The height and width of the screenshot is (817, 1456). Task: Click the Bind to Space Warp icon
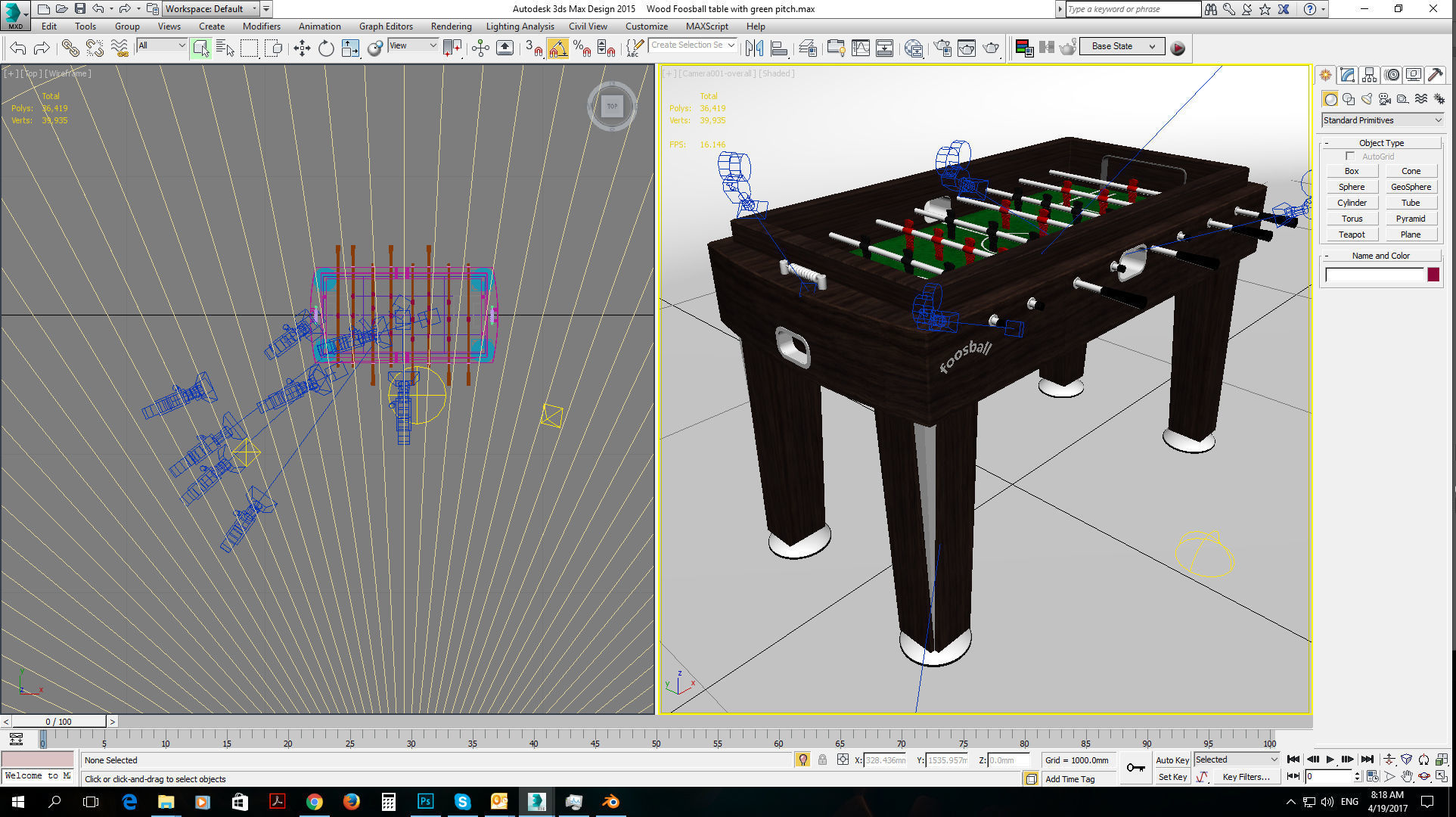[120, 48]
